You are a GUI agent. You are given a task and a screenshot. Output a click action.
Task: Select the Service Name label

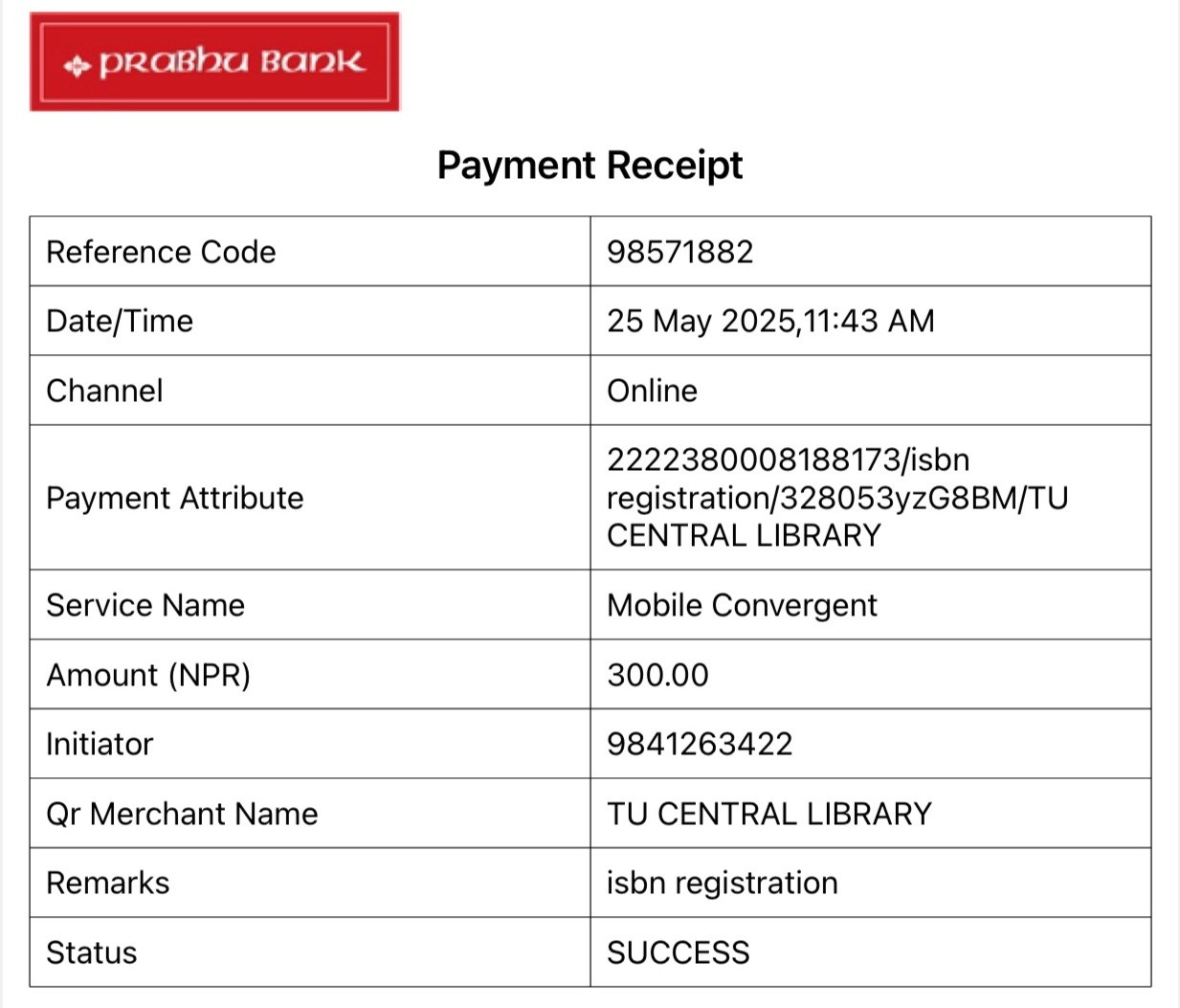[145, 605]
